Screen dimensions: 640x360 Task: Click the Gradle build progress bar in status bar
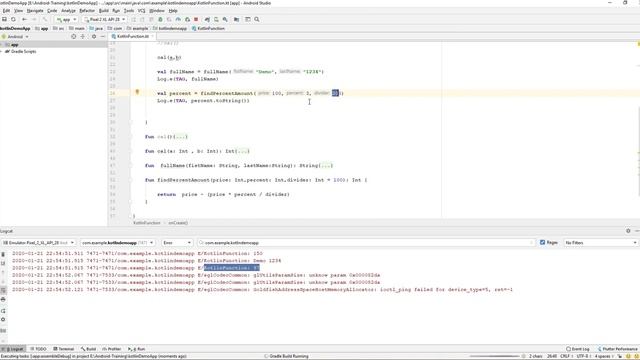[x=495, y=356]
